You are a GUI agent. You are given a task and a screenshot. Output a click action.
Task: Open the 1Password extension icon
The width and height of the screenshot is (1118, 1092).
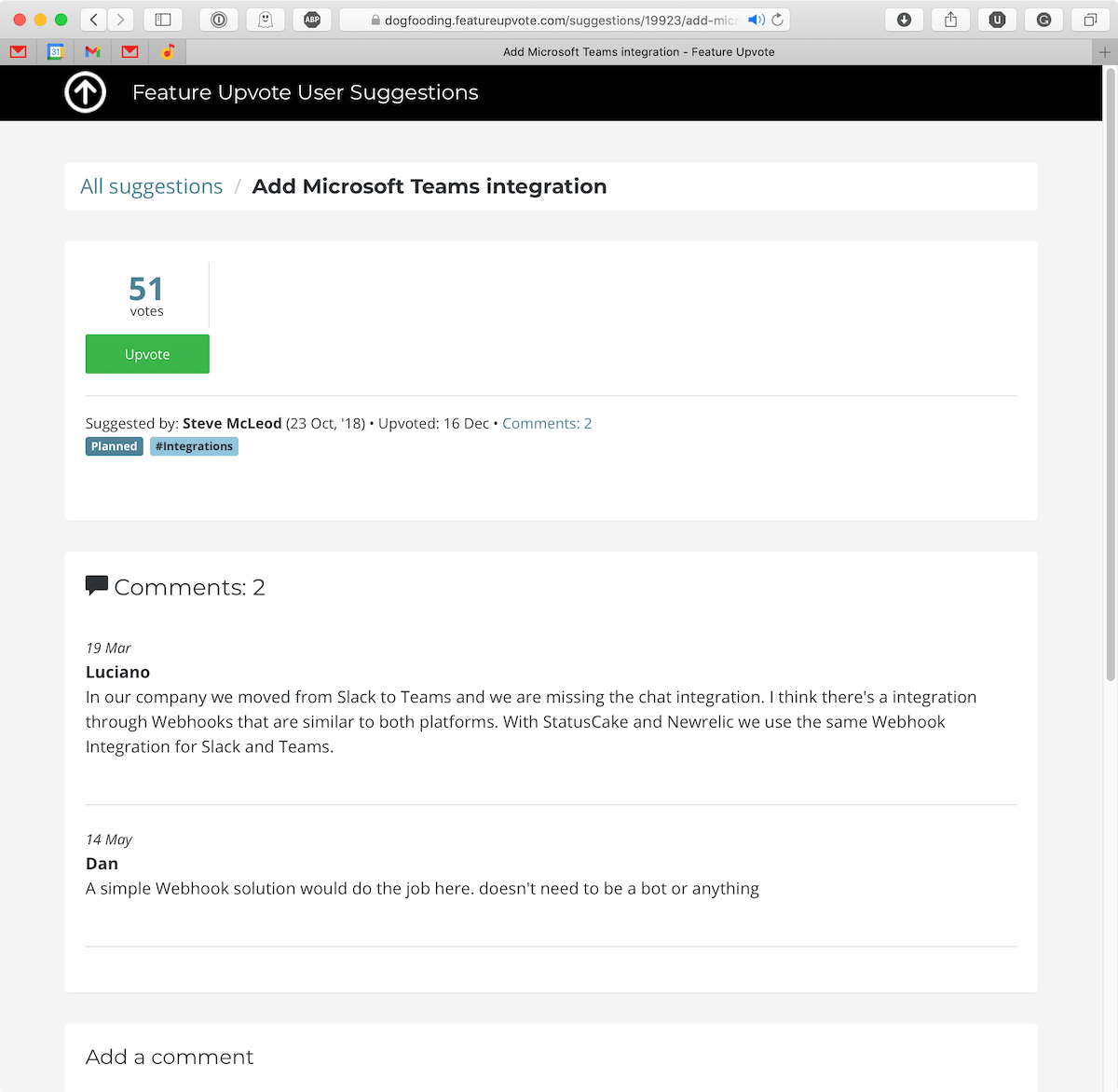pos(219,20)
